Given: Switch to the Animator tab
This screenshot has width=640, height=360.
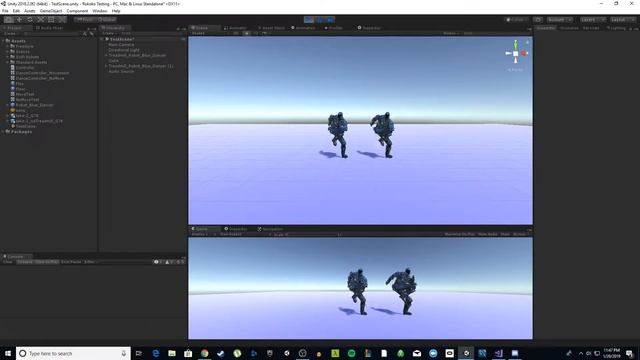Looking at the screenshot, I should point(236,28).
